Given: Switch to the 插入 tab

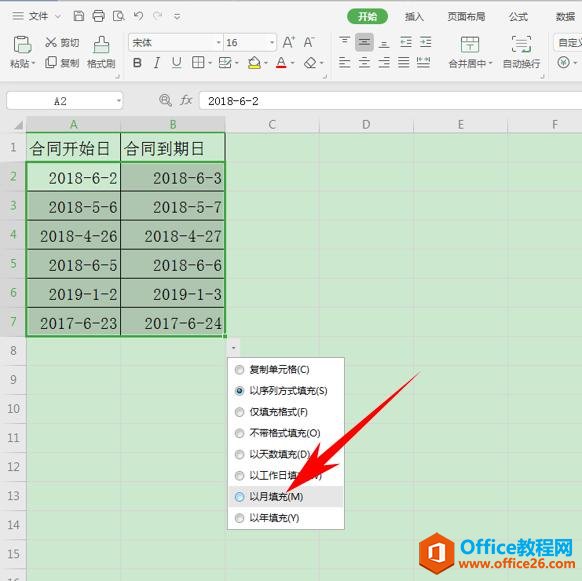Looking at the screenshot, I should (x=414, y=16).
